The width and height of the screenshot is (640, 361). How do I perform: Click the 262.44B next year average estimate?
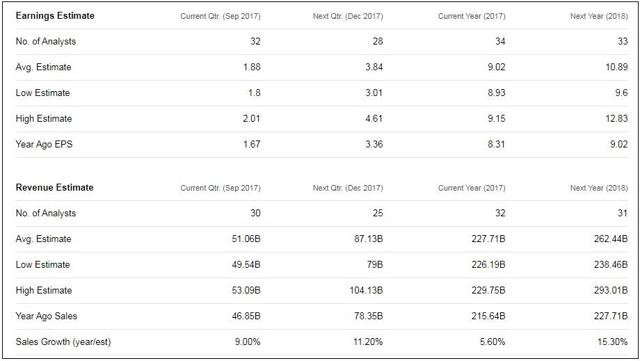[611, 239]
